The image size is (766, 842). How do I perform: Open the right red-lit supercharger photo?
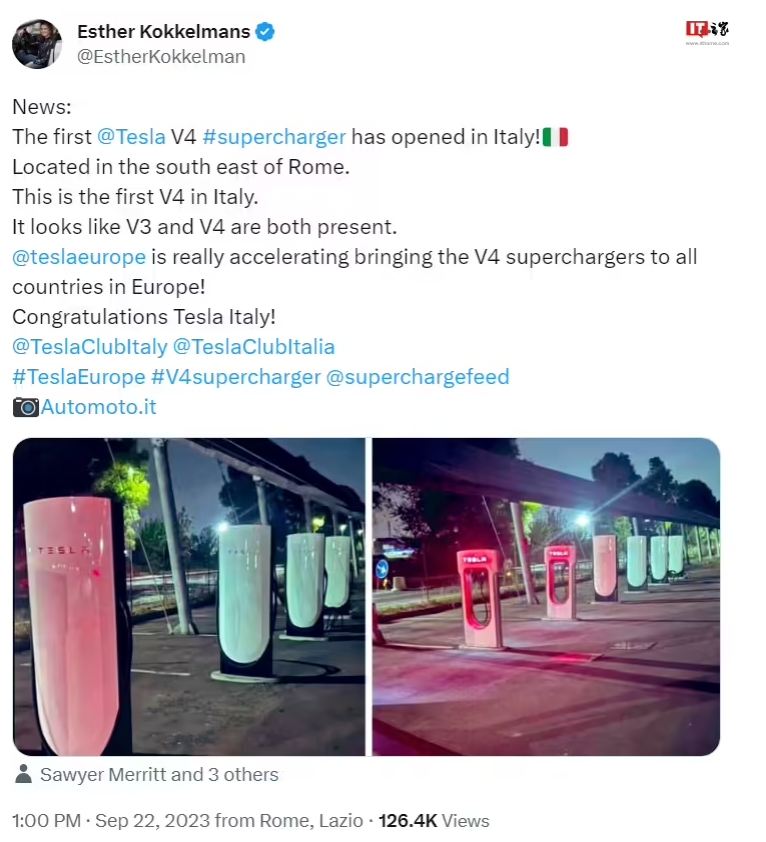[546, 596]
